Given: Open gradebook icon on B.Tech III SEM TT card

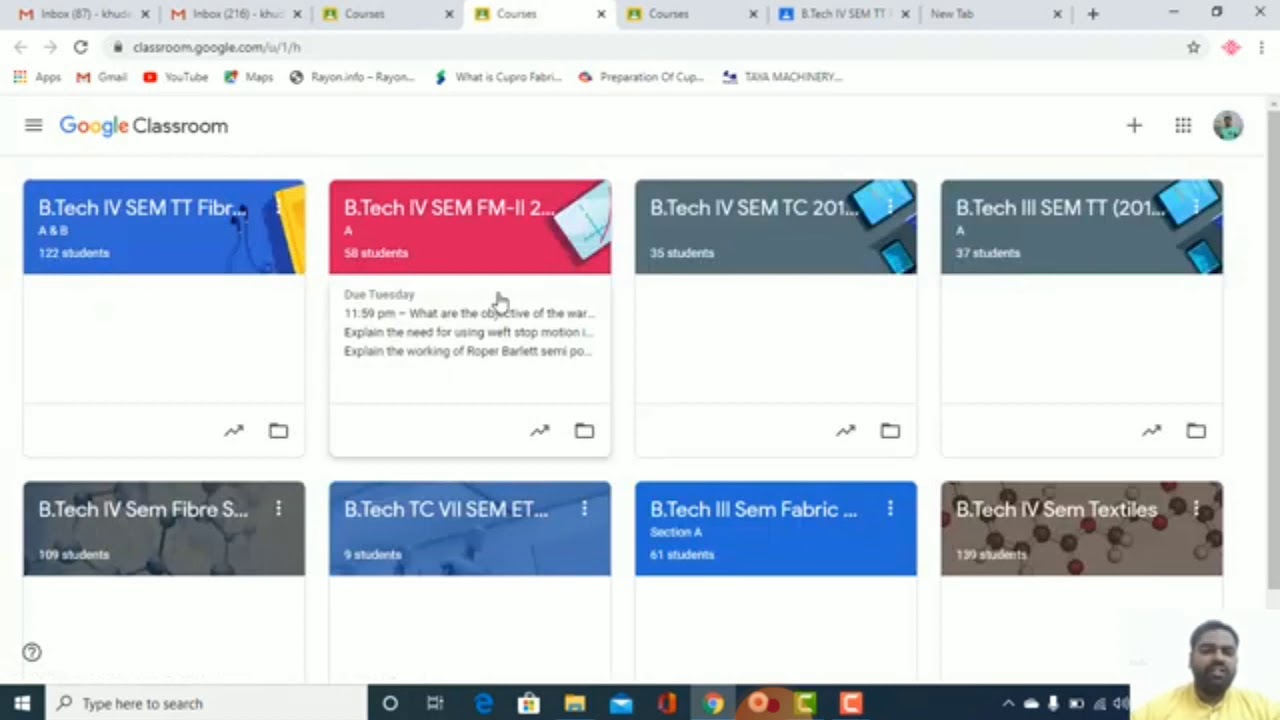Looking at the screenshot, I should (1151, 430).
